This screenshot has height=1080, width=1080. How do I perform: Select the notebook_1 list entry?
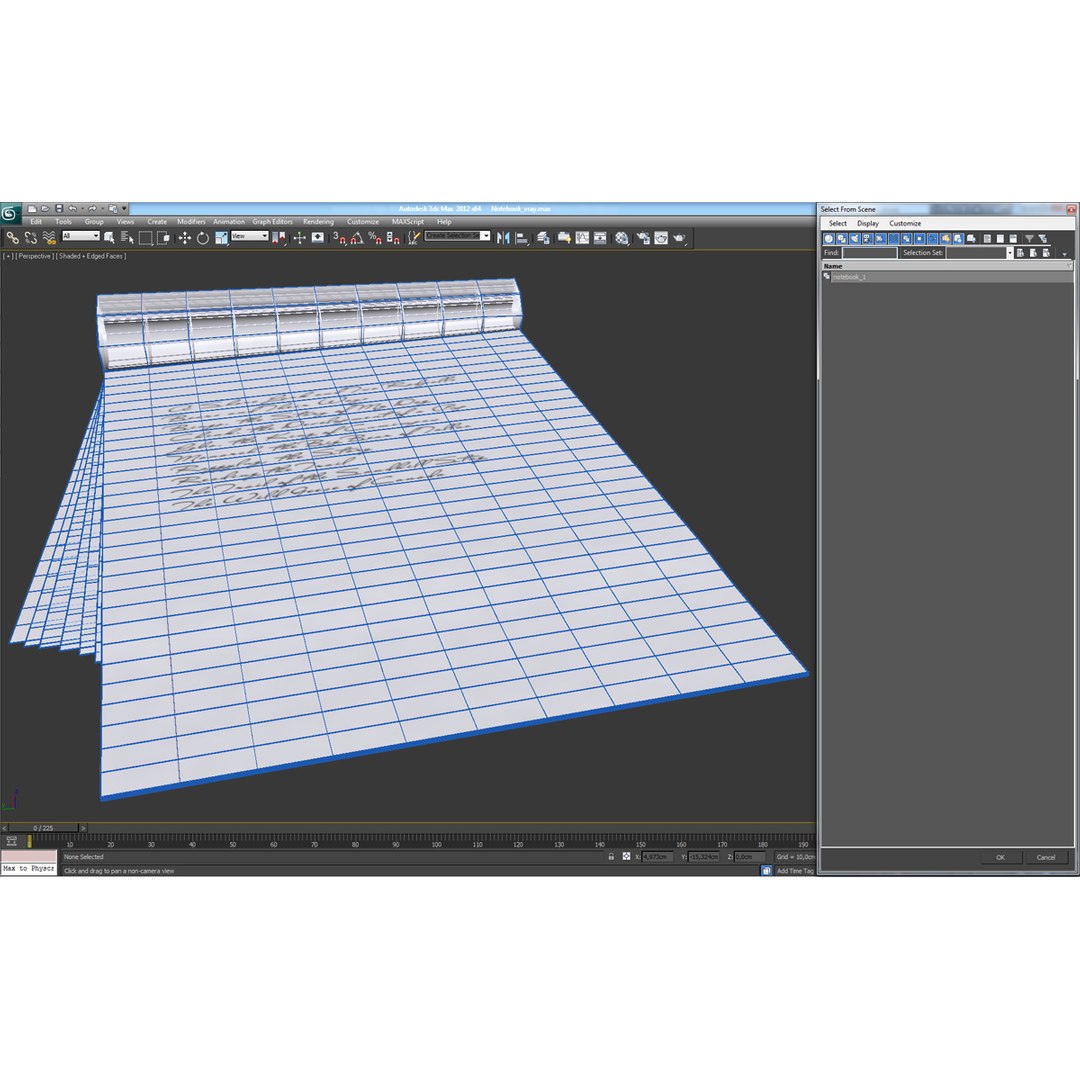[947, 277]
